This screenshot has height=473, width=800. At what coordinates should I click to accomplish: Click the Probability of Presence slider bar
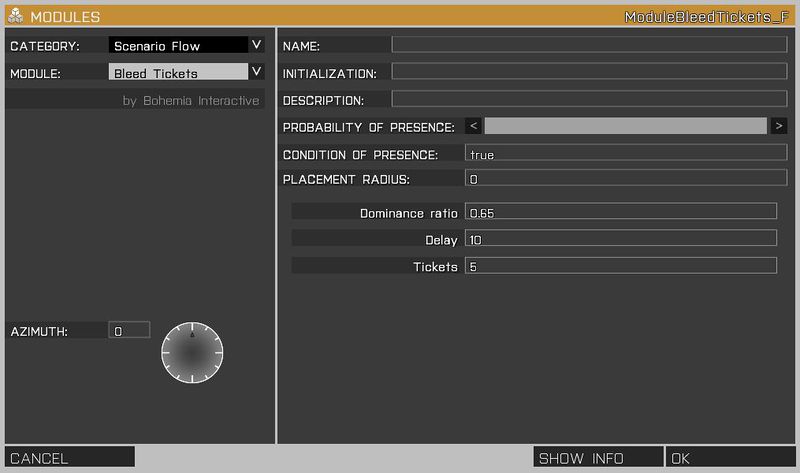click(x=625, y=126)
